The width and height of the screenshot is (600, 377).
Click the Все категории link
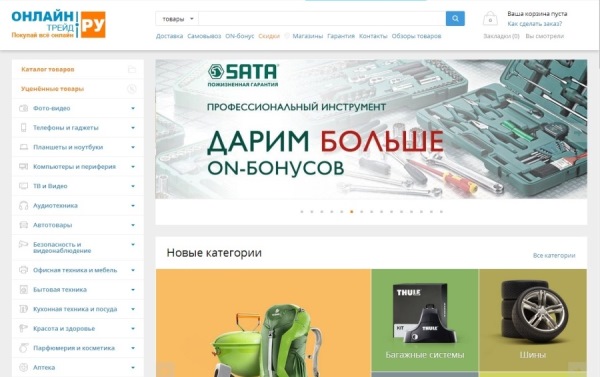[554, 255]
